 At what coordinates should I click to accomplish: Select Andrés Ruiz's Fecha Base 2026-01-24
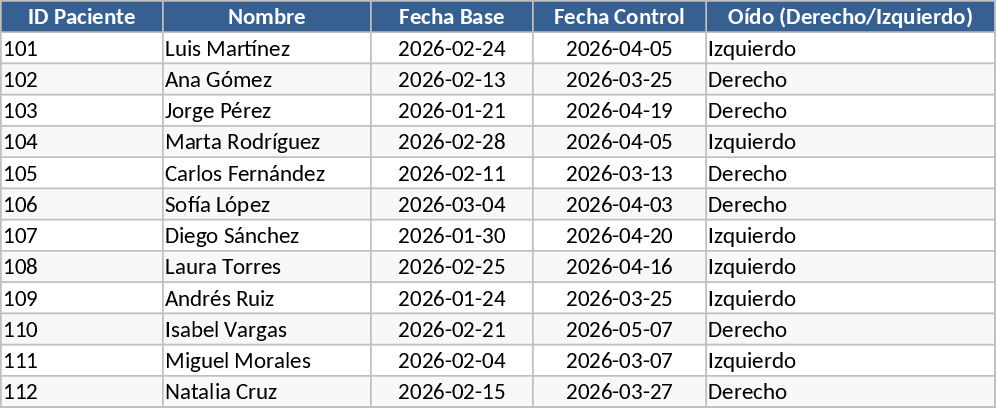point(451,298)
